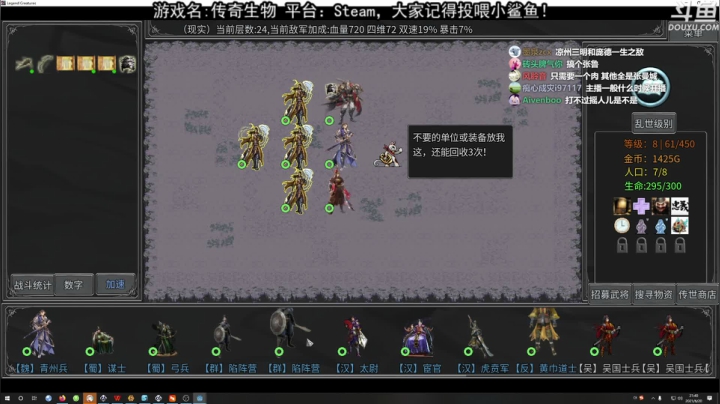Select the purple-robed swordsman on the battlefield
Image resolution: width=720 pixels, height=404 pixels.
[x=343, y=146]
